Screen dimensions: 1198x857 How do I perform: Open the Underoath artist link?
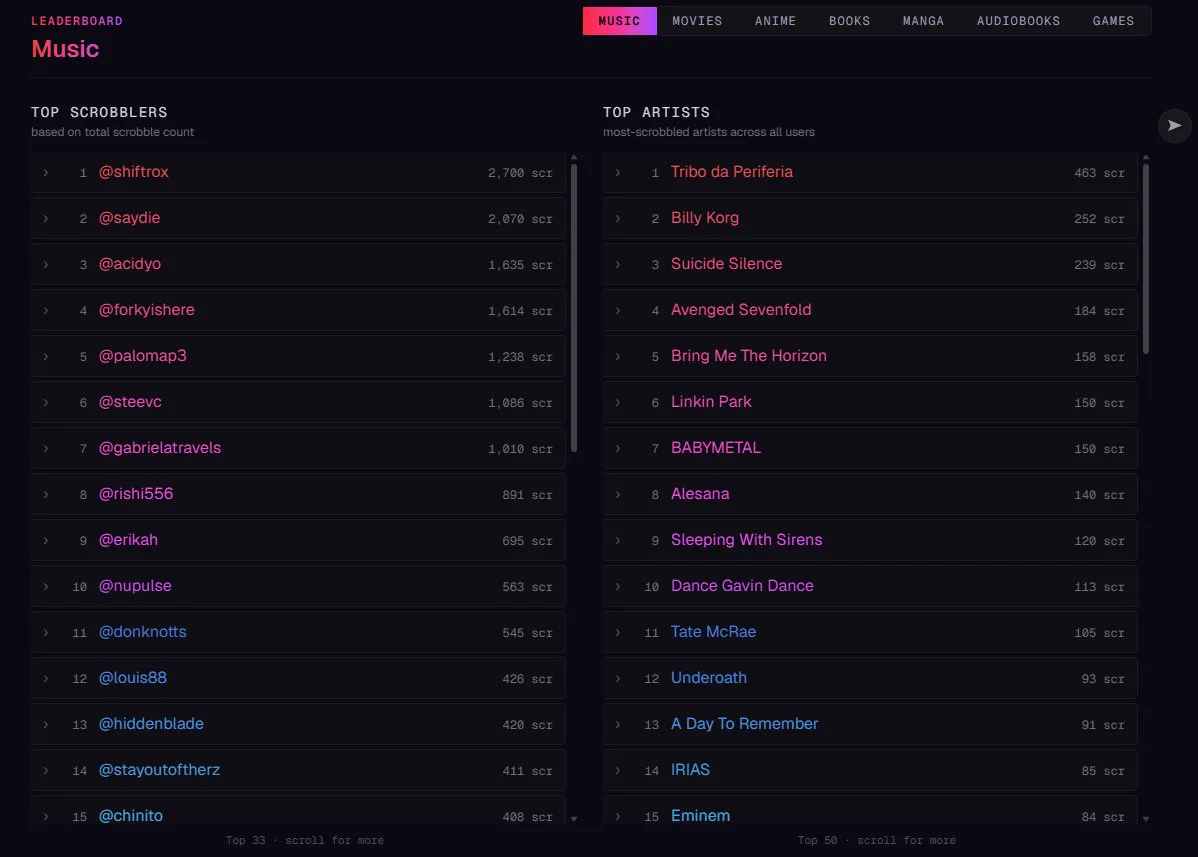(709, 678)
